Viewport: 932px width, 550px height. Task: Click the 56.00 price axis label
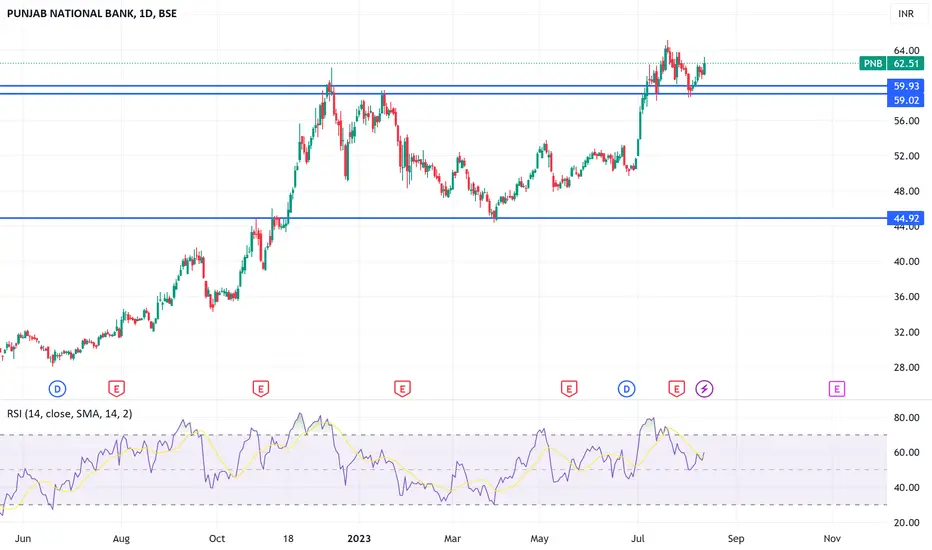coord(906,121)
